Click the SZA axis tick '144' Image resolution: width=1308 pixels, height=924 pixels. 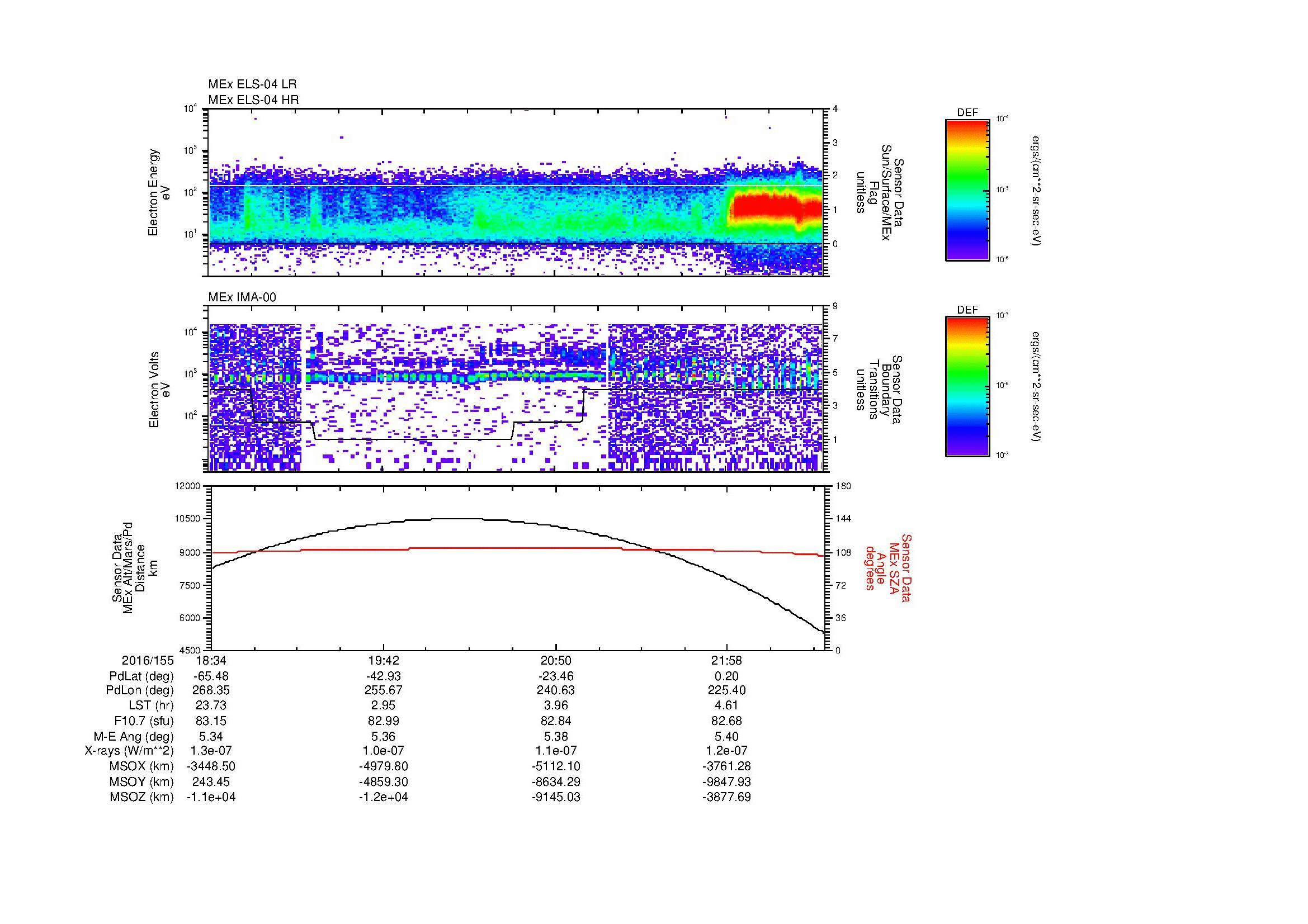843,519
